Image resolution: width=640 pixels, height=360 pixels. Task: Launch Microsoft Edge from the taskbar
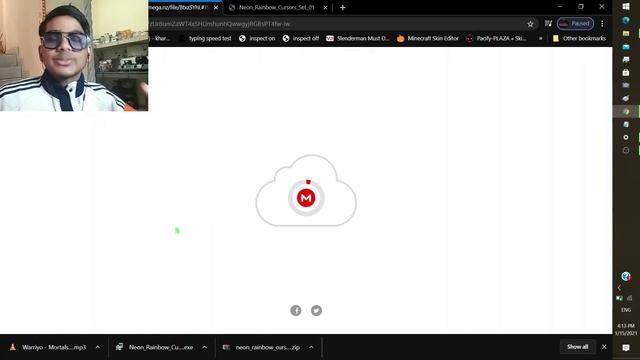point(626,20)
